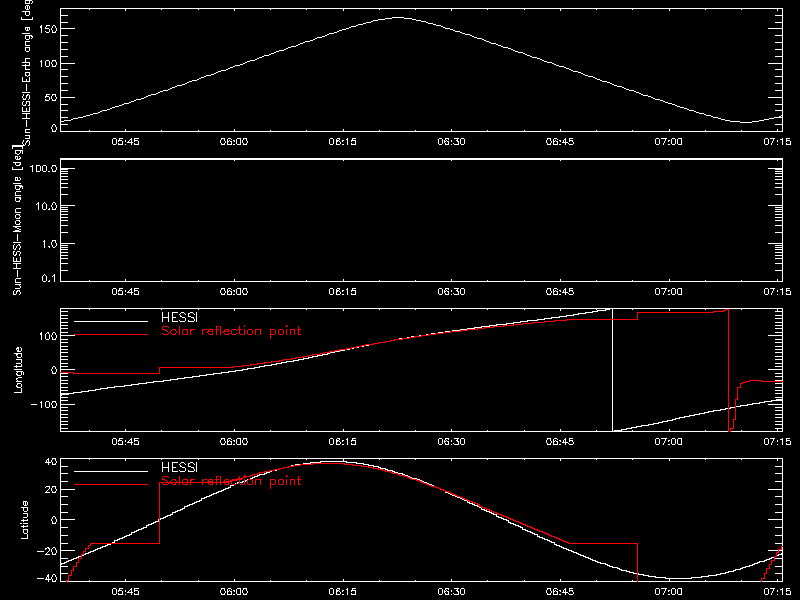Click the 100.0 tick on Moon angle axis
This screenshot has height=600, width=800.
tap(43, 168)
